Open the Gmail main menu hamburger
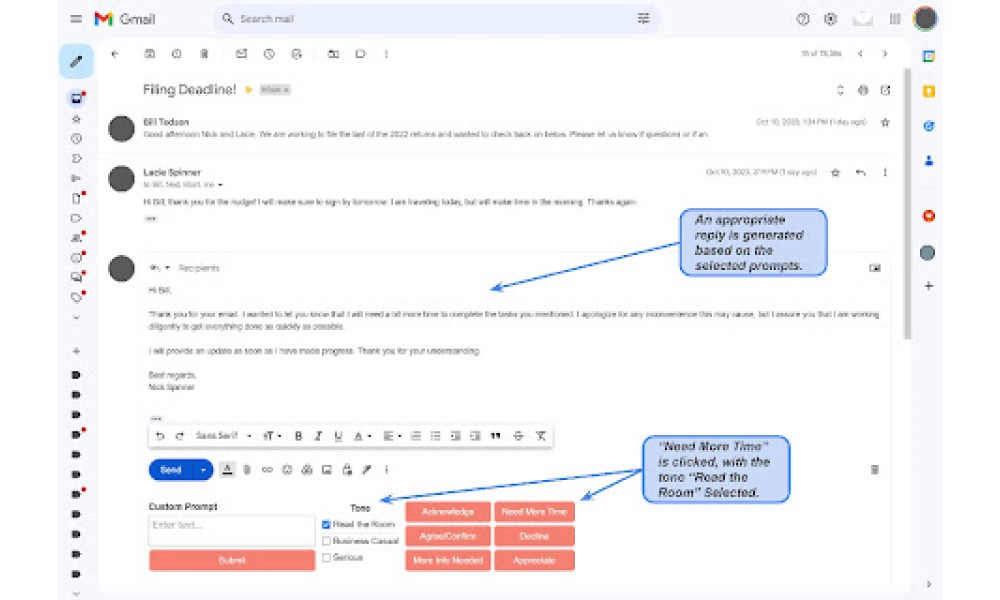Screen dimensions: 1000x600 tap(76, 19)
